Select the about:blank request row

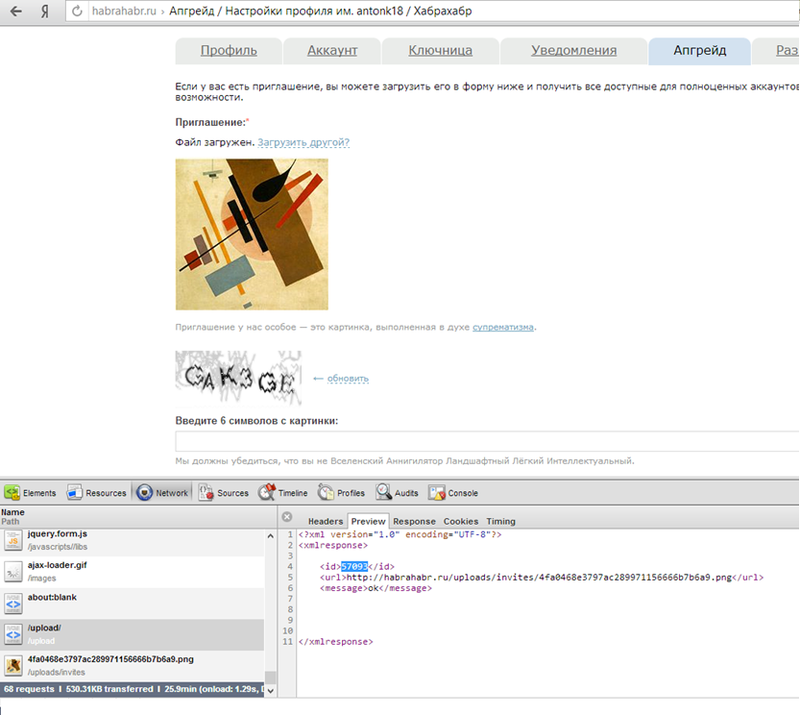point(132,604)
